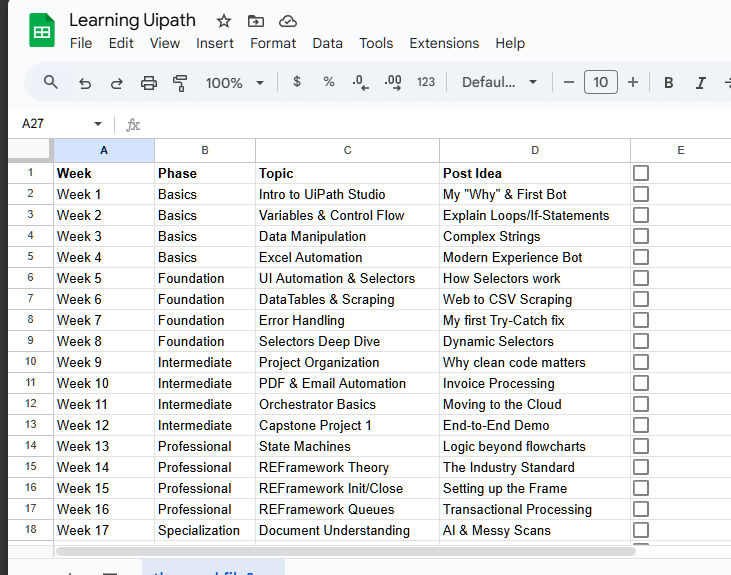Screen dimensions: 731x575
Task: Select cell 'How Selectors work'
Action: pyautogui.click(x=535, y=278)
